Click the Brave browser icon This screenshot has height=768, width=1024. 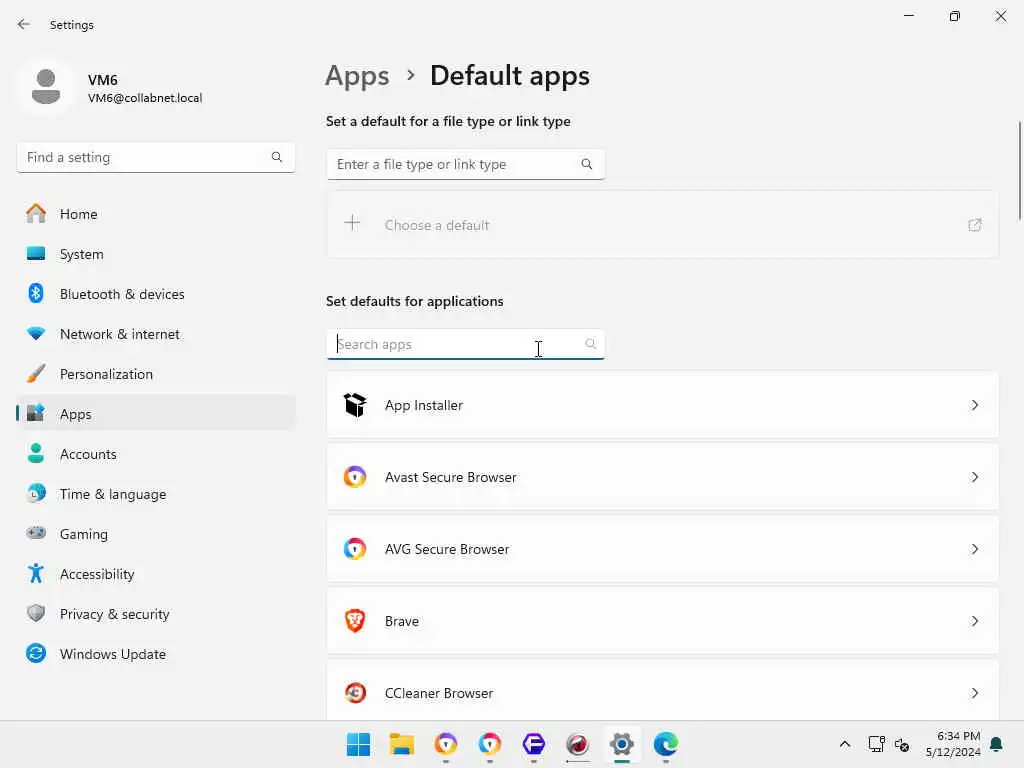[355, 621]
